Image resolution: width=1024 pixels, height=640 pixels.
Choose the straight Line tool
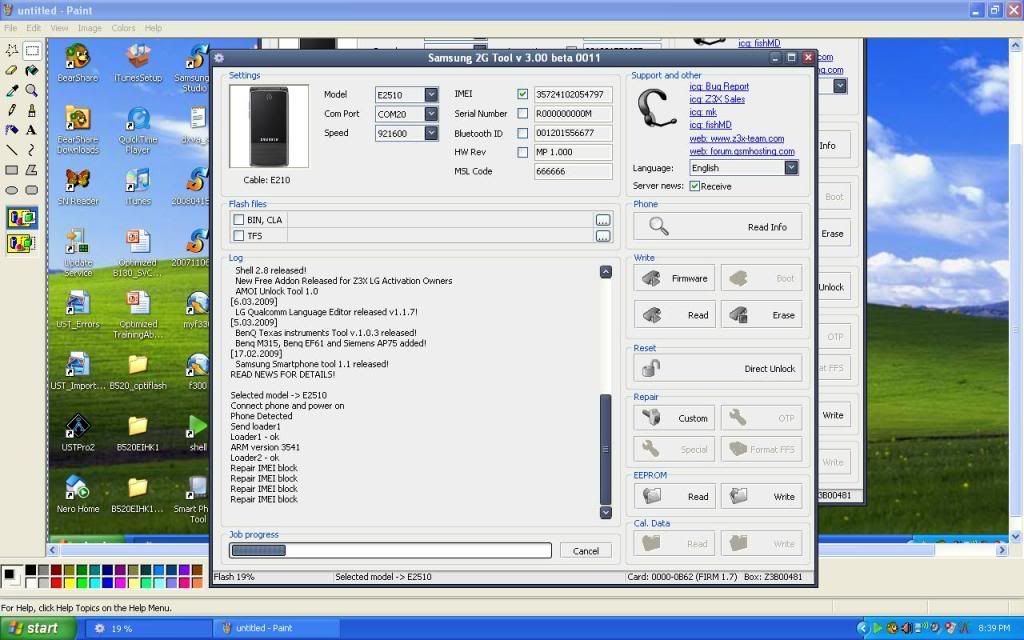click(12, 150)
